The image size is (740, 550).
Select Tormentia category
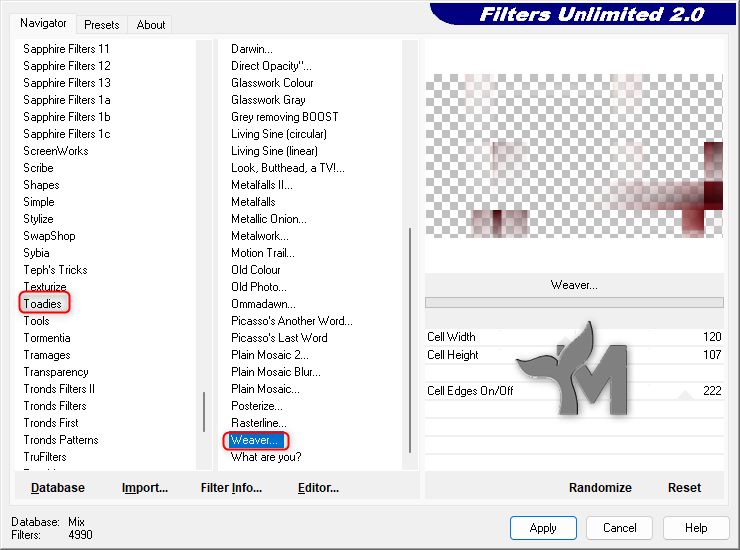tap(47, 338)
